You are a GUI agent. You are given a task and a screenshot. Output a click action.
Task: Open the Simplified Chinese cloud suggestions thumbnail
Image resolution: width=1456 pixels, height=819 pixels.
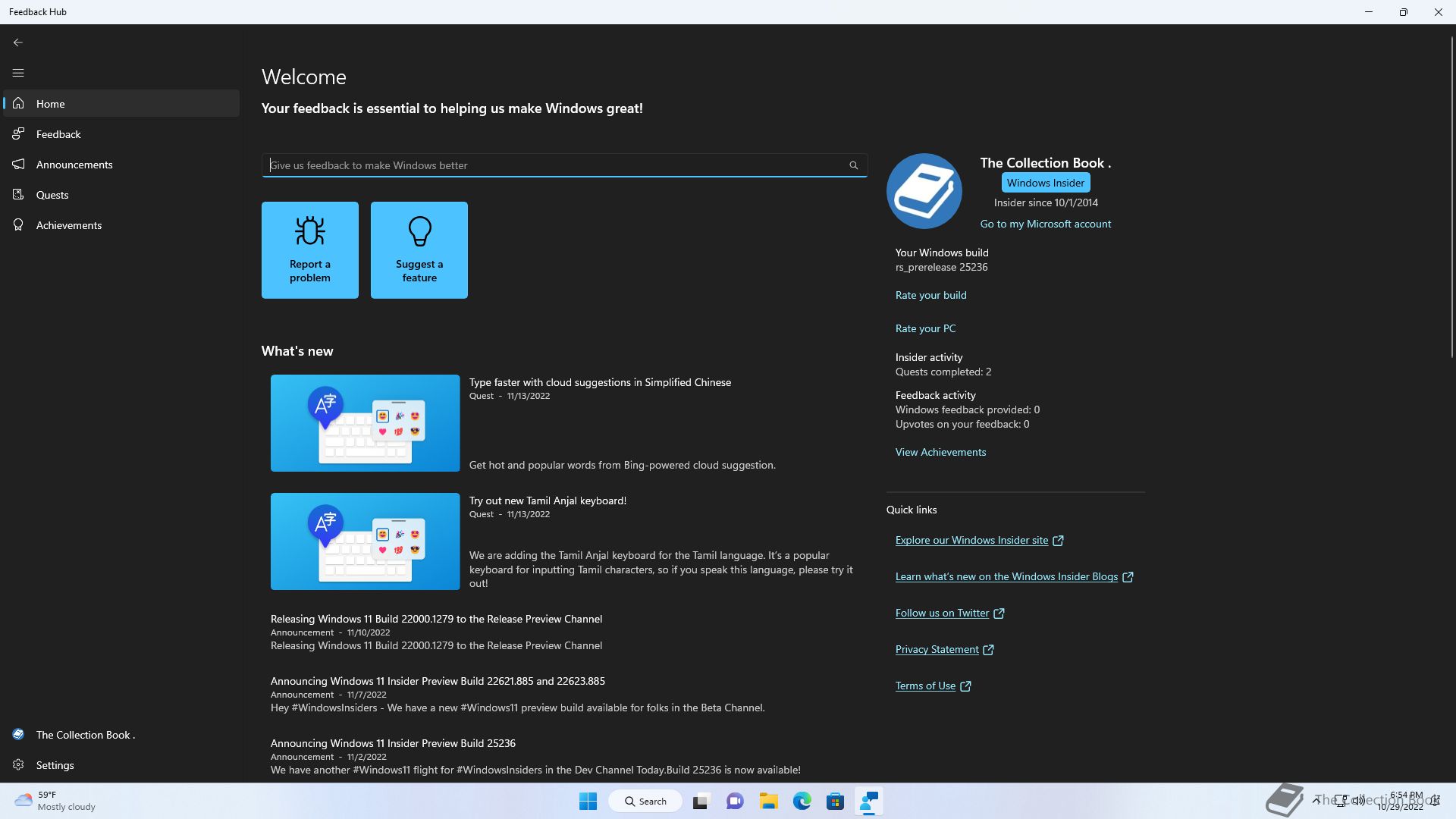coord(366,423)
